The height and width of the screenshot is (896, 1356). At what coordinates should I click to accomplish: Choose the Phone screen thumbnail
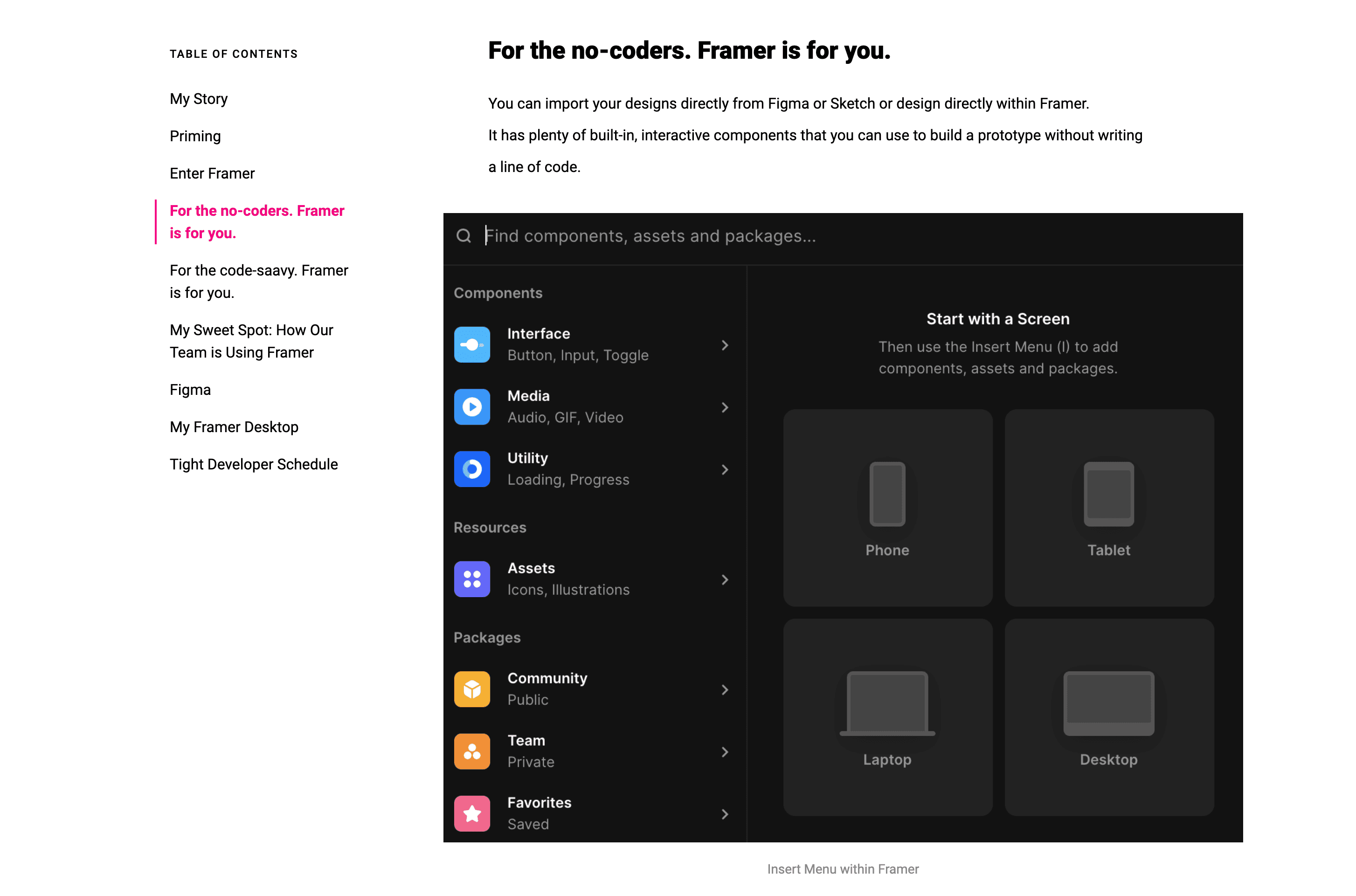click(x=887, y=507)
